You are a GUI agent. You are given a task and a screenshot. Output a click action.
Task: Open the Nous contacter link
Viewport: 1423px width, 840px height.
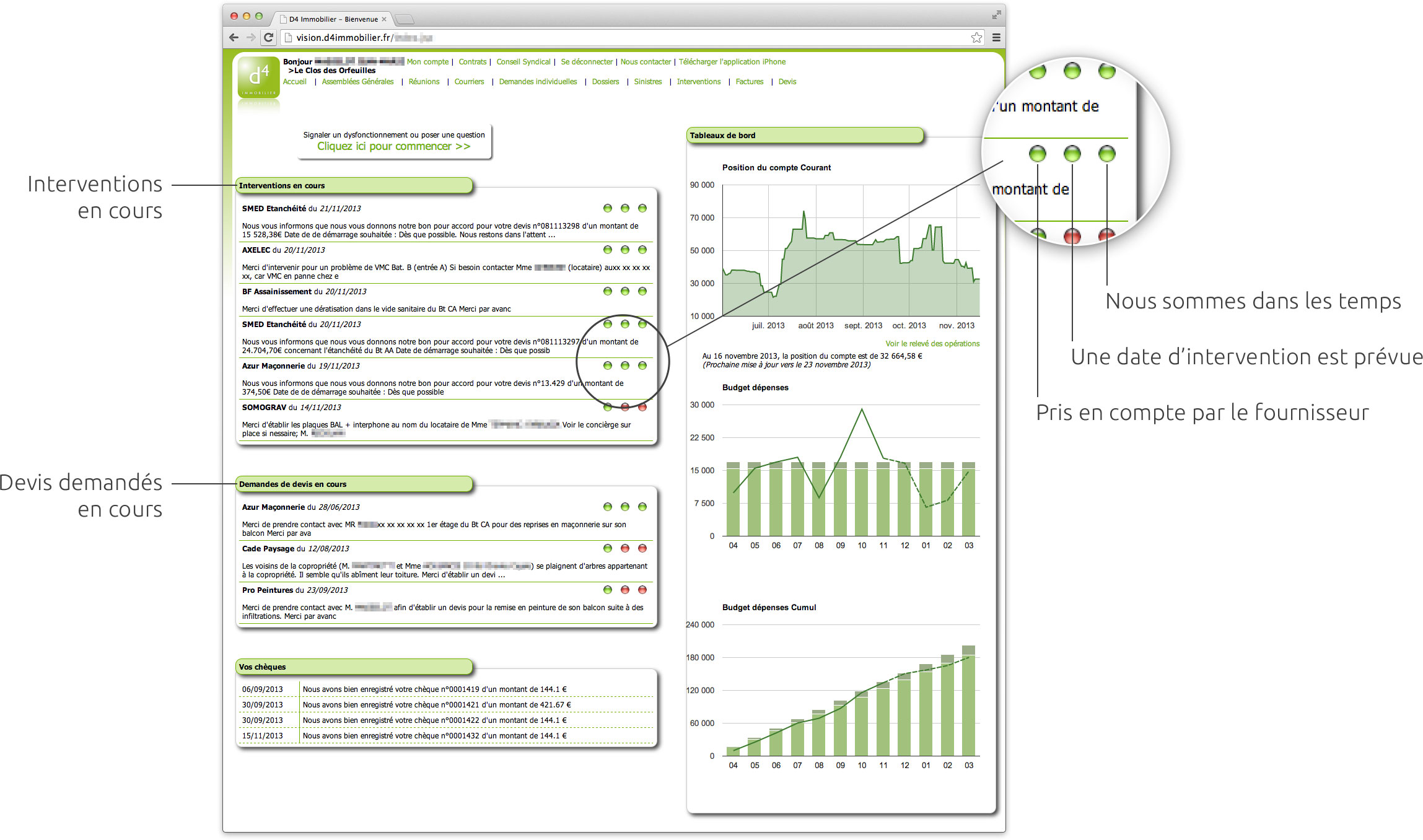(x=646, y=62)
